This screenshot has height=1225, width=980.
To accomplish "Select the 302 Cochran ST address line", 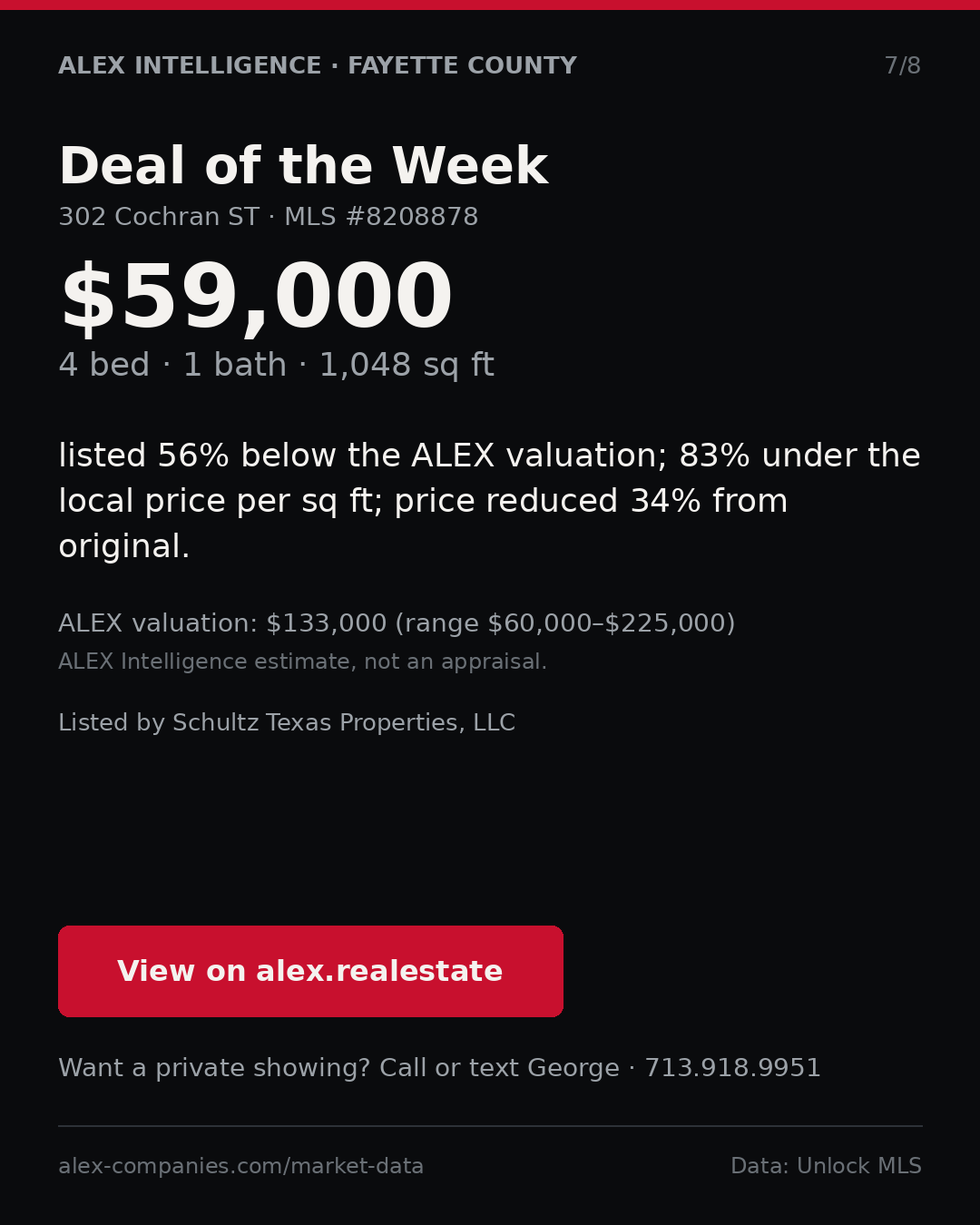I will 159,217.
